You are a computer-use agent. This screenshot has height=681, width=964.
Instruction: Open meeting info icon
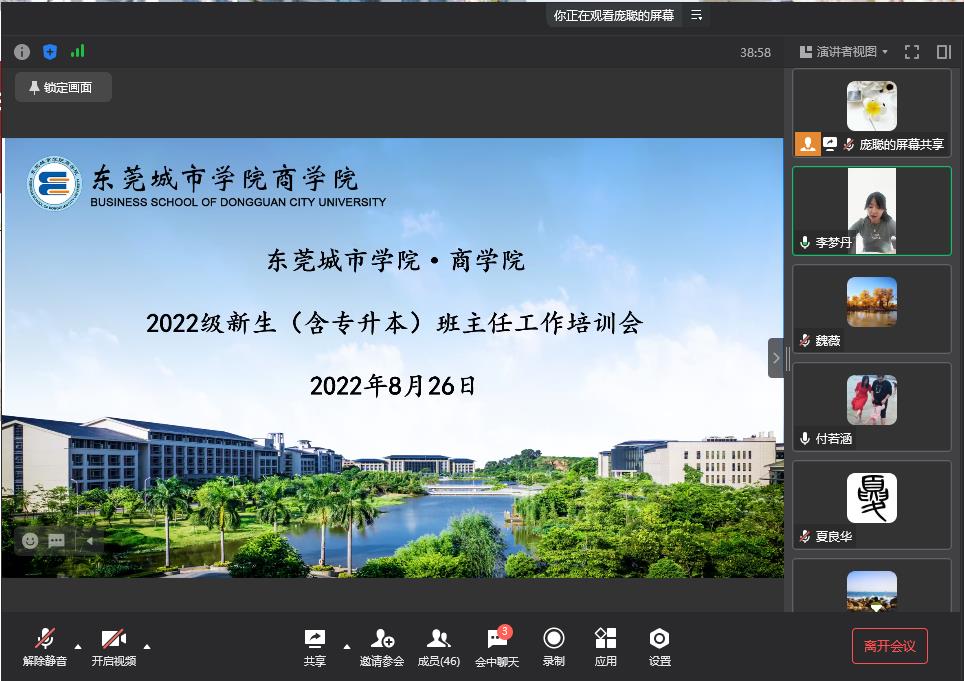click(22, 52)
